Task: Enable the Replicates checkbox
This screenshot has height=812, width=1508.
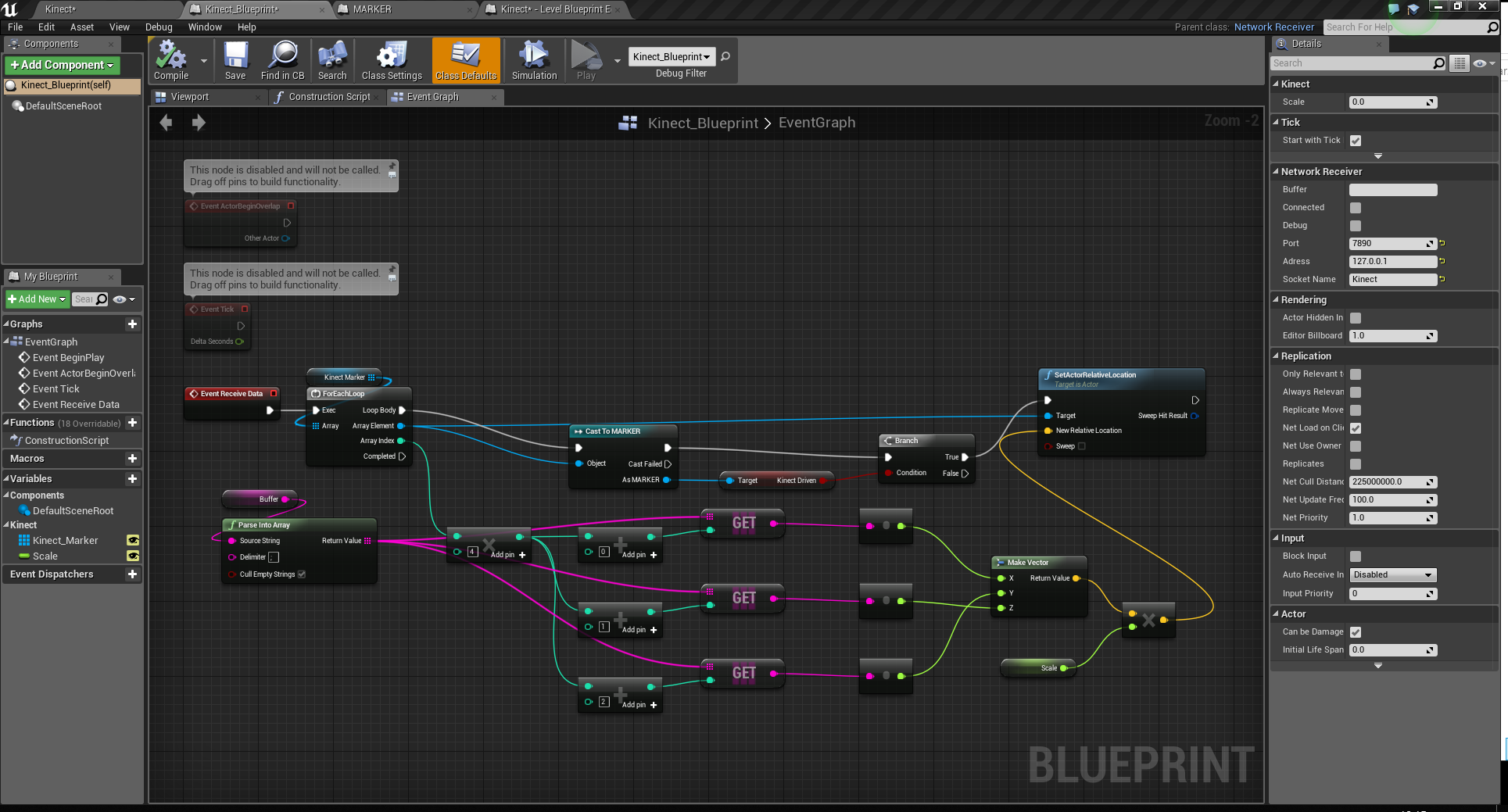Action: pyautogui.click(x=1356, y=464)
